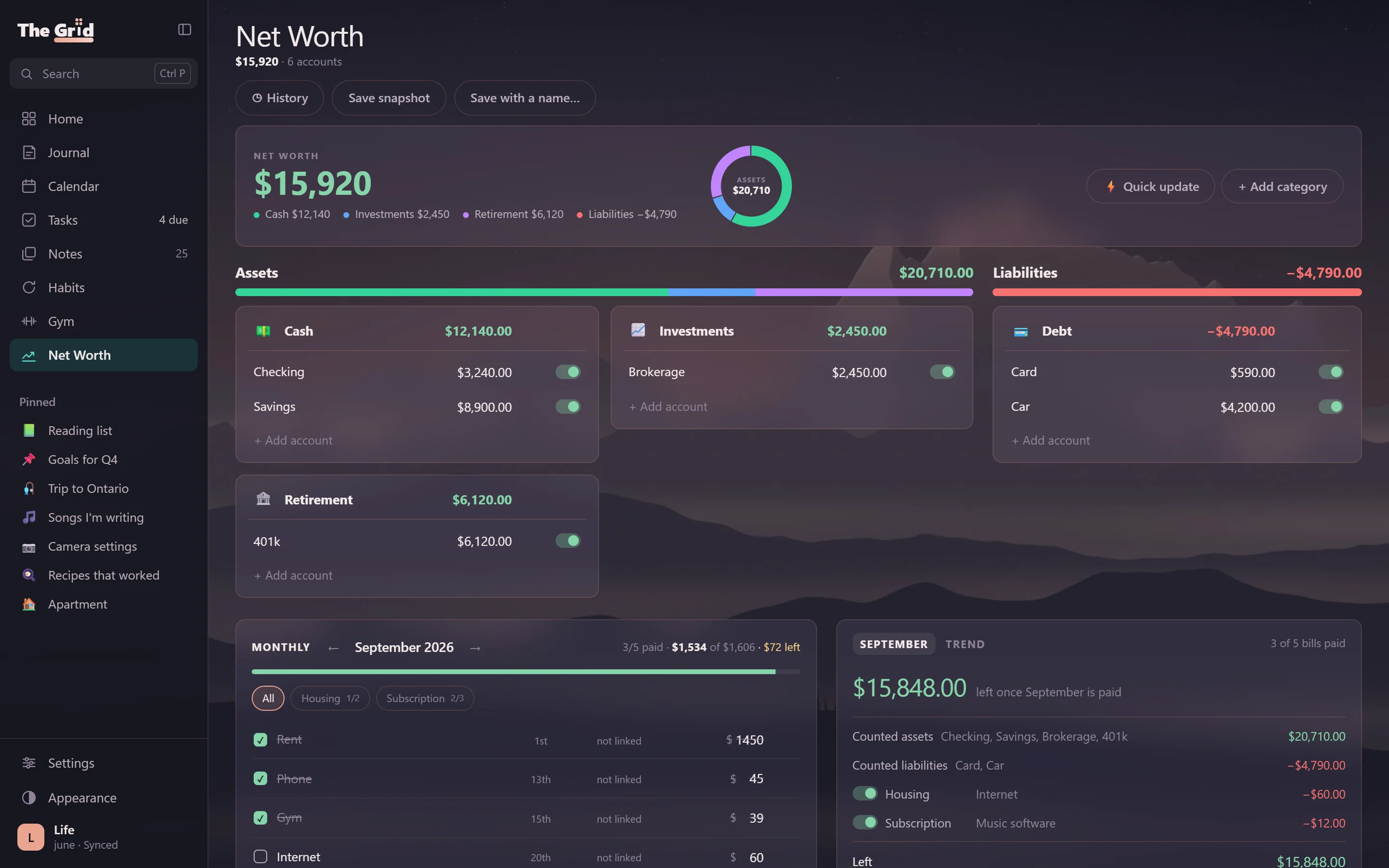Open the Journal page

(103, 153)
